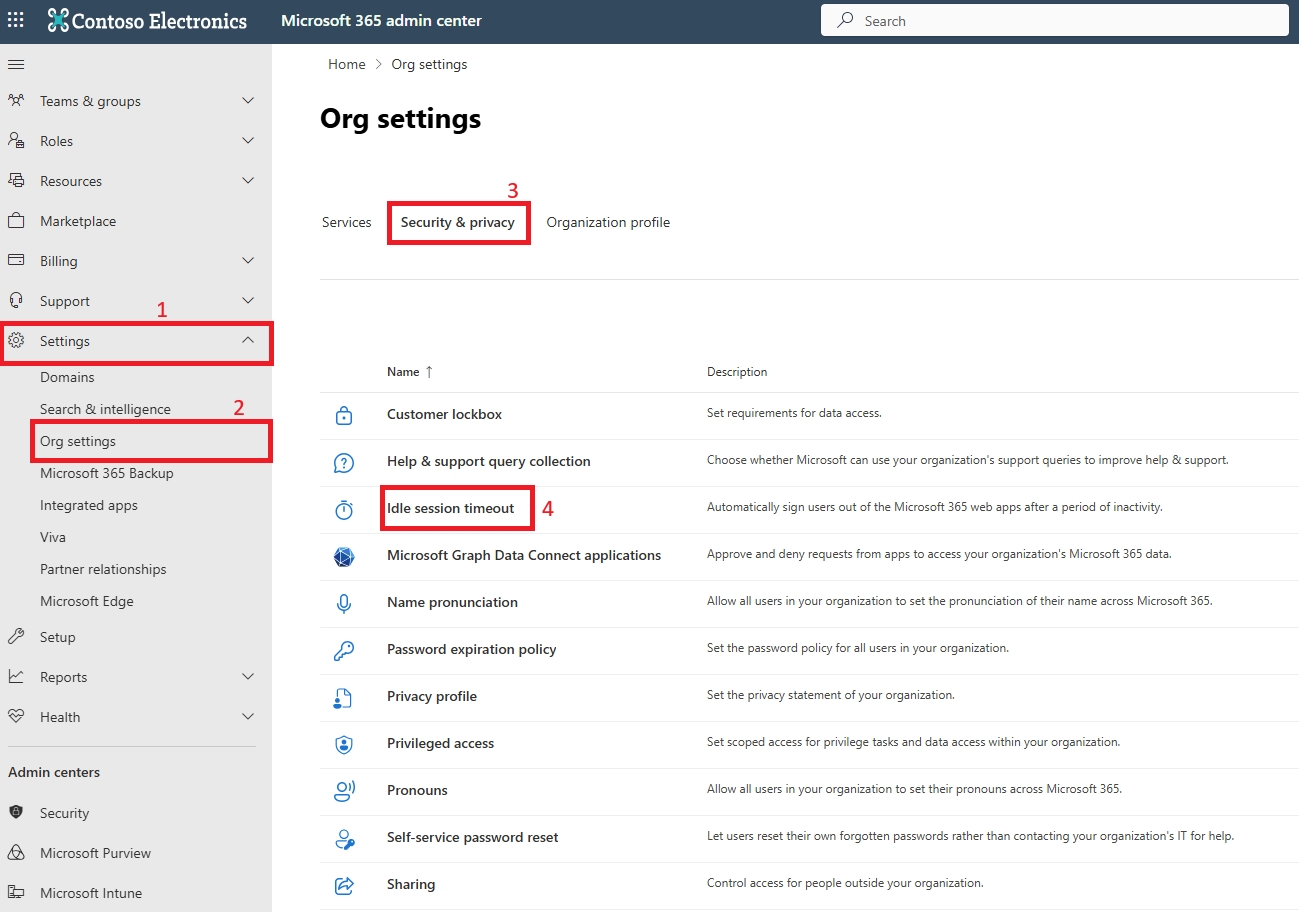Go to Home breadcrumb link
Viewport: 1299px width, 912px height.
point(347,64)
